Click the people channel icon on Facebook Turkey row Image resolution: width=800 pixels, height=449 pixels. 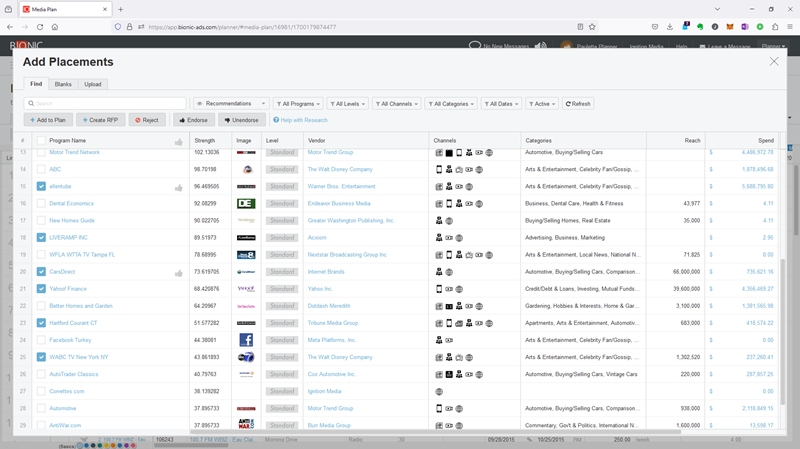439,340
